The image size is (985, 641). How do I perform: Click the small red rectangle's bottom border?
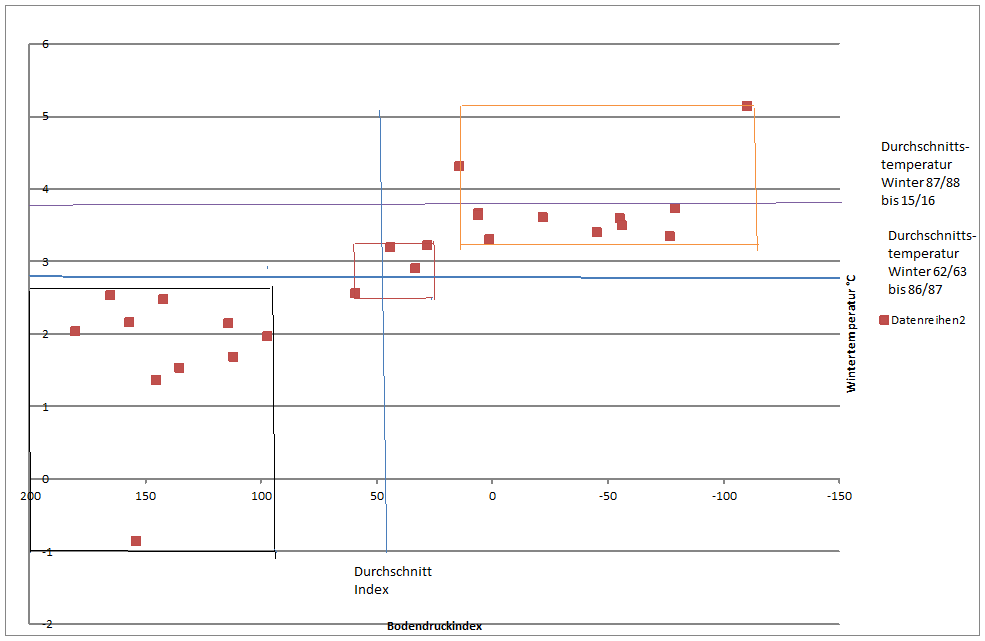tap(395, 298)
